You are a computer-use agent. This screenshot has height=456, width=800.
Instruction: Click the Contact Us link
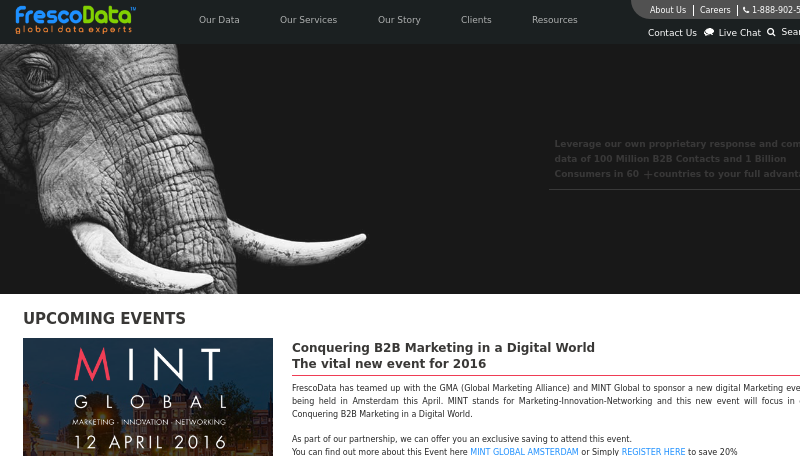[672, 33]
